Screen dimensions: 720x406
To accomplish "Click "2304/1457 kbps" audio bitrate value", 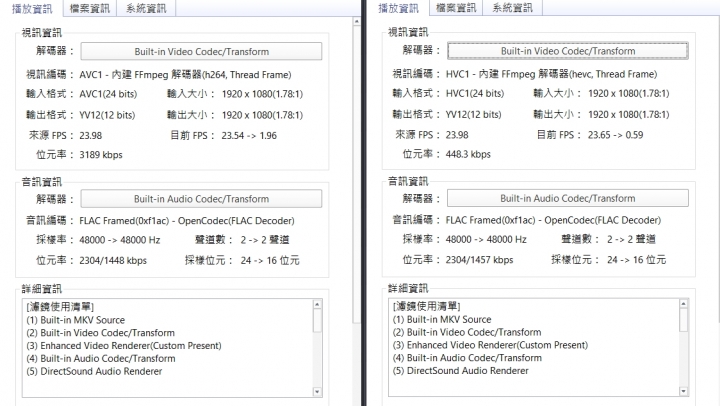I will pyautogui.click(x=479, y=260).
